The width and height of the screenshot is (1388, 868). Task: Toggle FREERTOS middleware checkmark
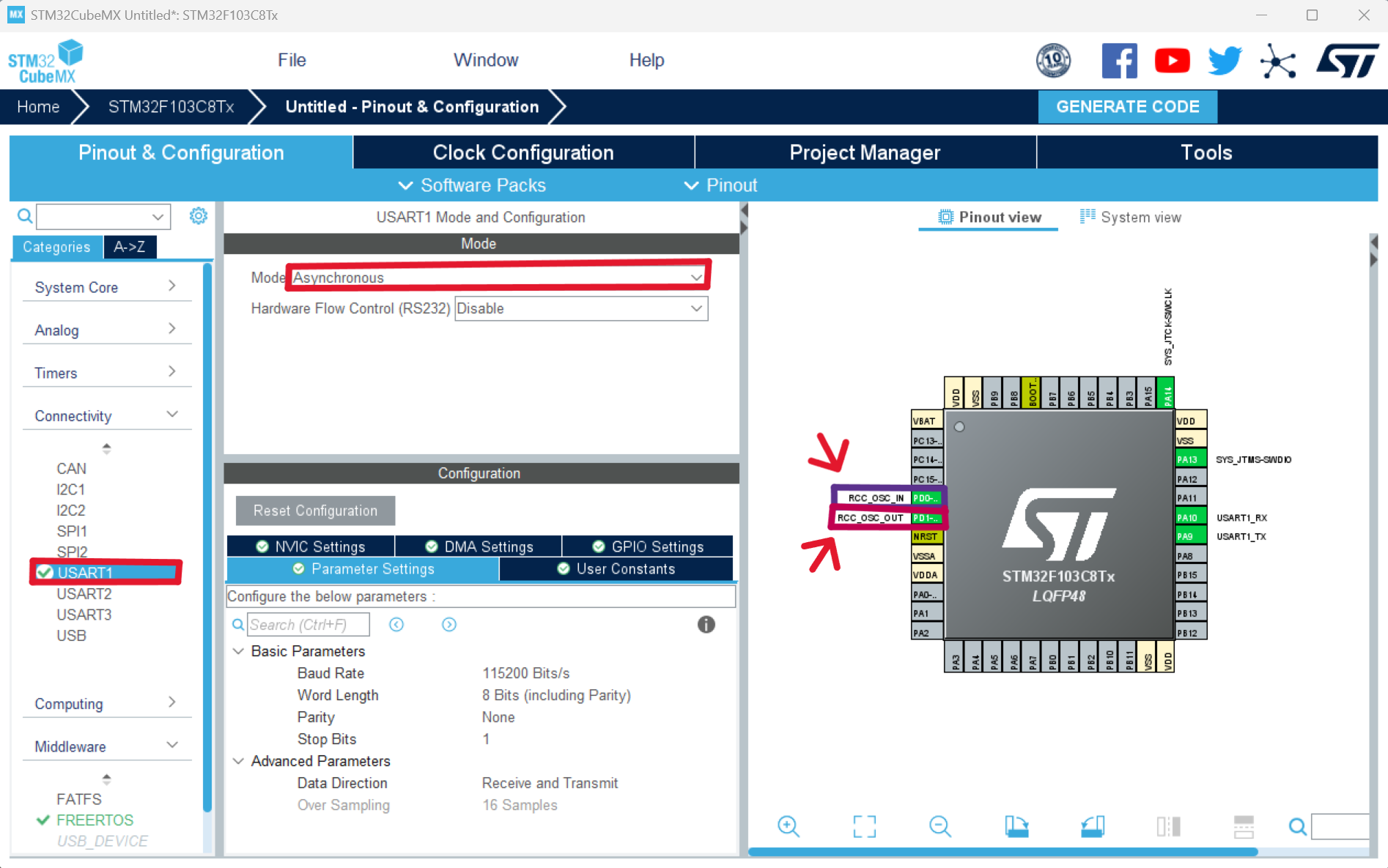tap(41, 820)
